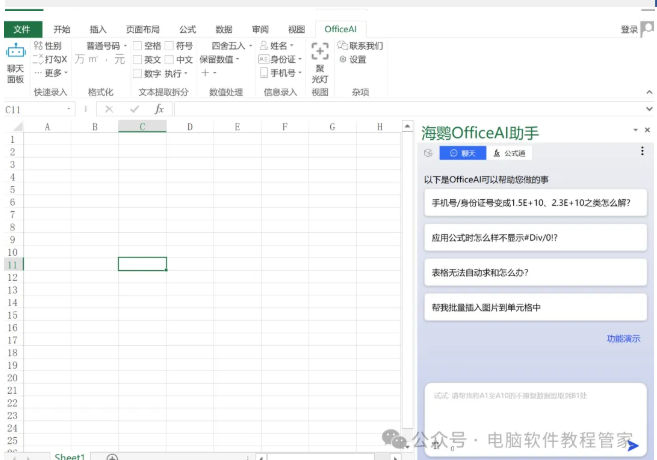The width and height of the screenshot is (657, 460).
Task: Click the user avatar icon next to 登录
Action: pyautogui.click(x=647, y=29)
